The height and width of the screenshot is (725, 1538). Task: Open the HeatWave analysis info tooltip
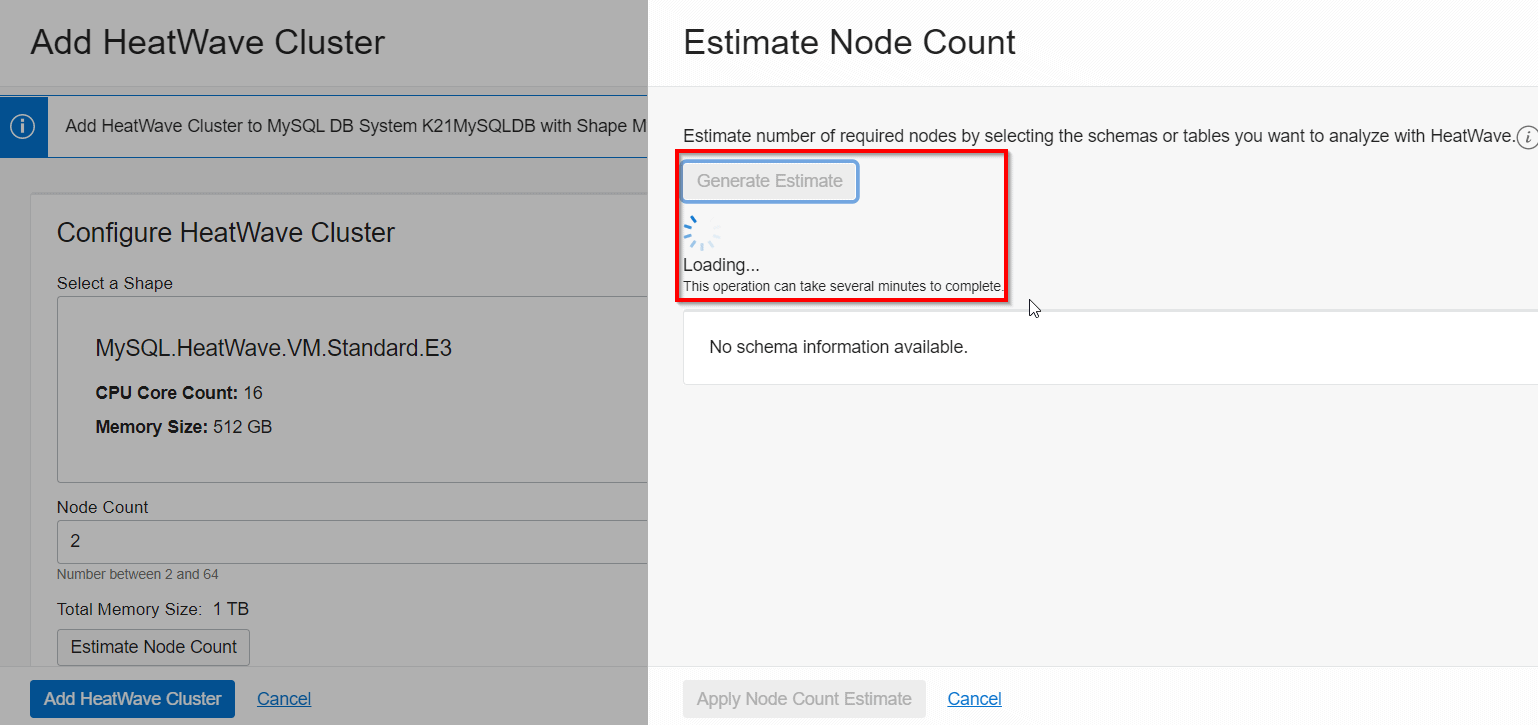coord(1527,138)
